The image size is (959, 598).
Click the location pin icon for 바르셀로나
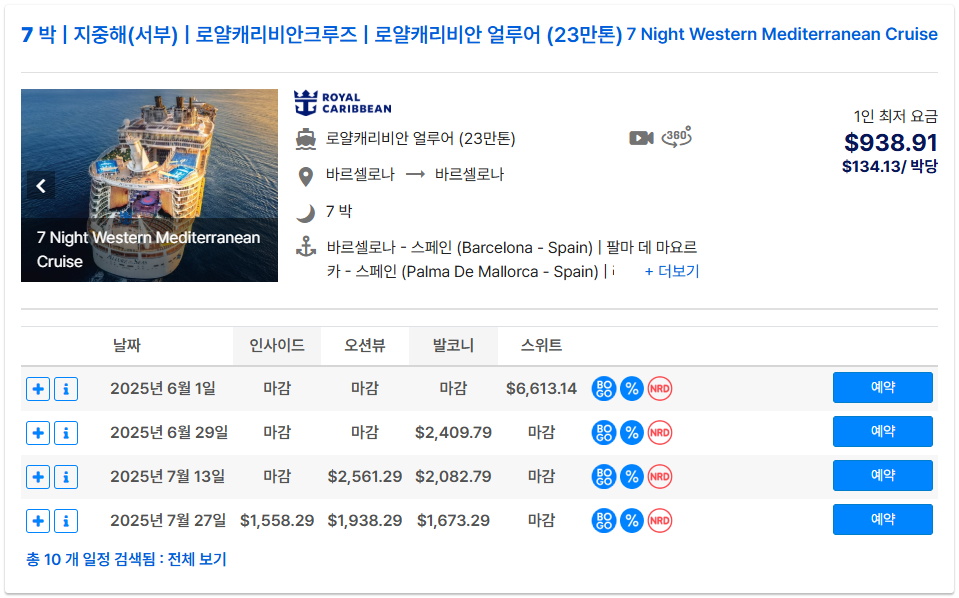pyautogui.click(x=305, y=177)
